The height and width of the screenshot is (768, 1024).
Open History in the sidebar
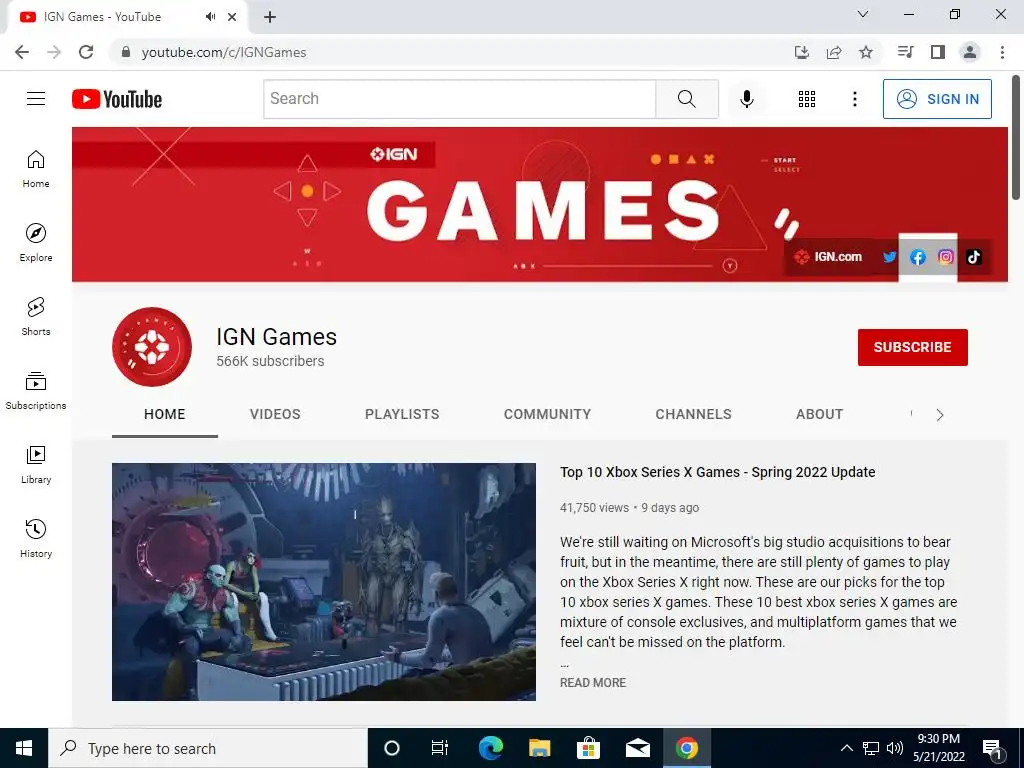[x=36, y=538]
